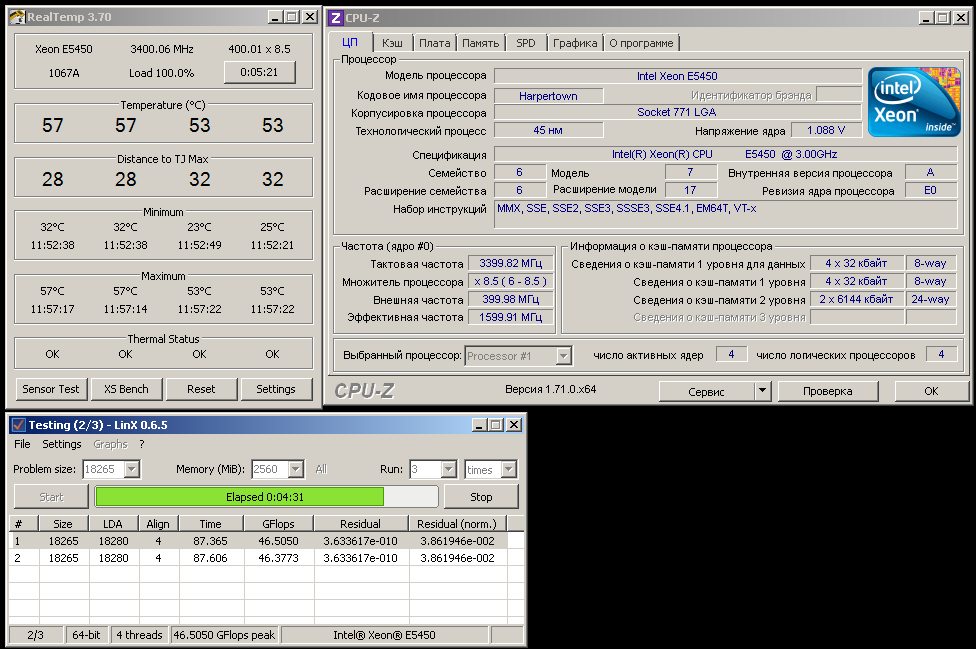This screenshot has height=649, width=976.
Task: Open LinX Settings menu
Action: point(62,444)
